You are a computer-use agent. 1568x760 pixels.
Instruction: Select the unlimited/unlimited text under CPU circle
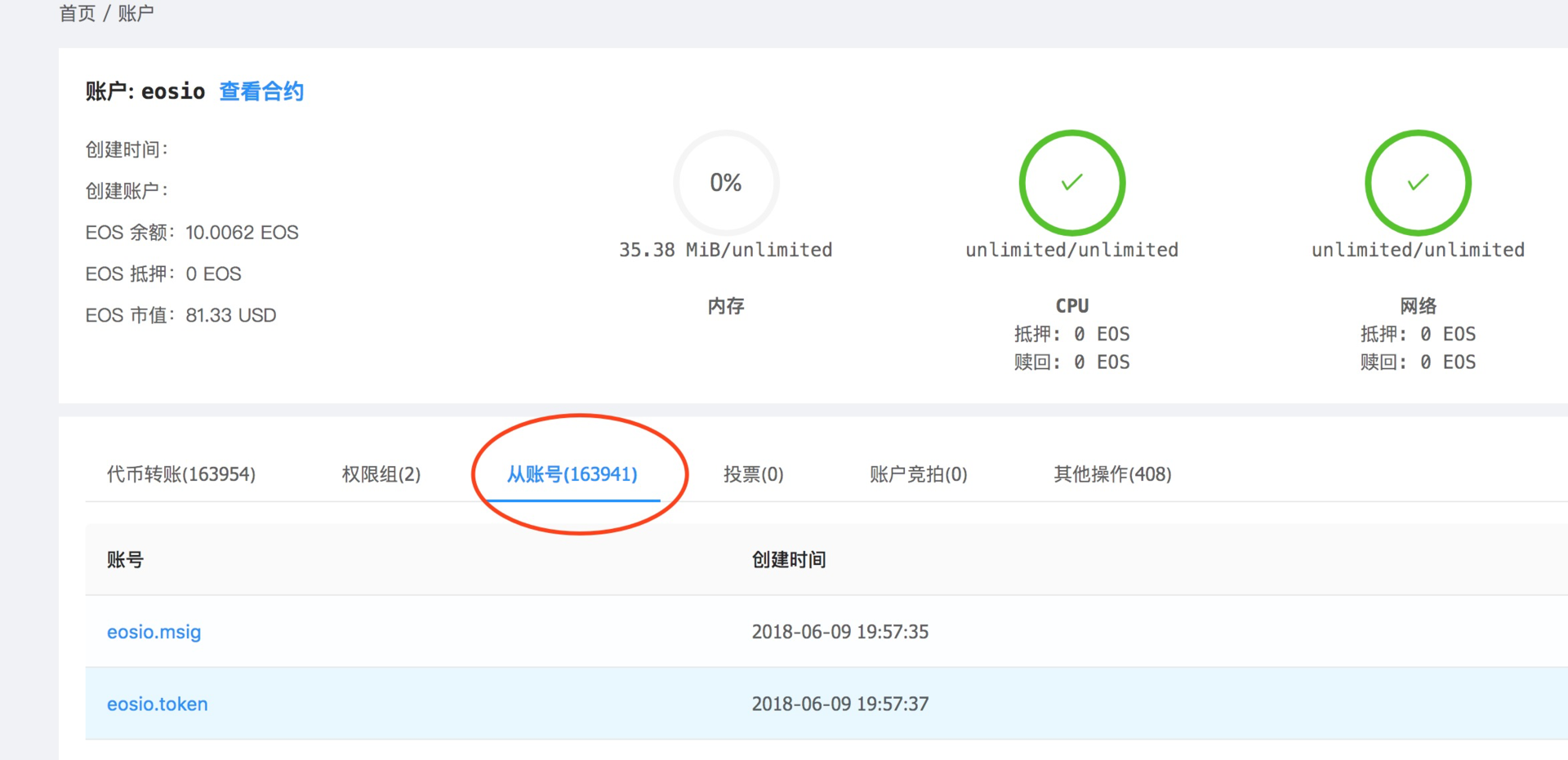point(1072,250)
